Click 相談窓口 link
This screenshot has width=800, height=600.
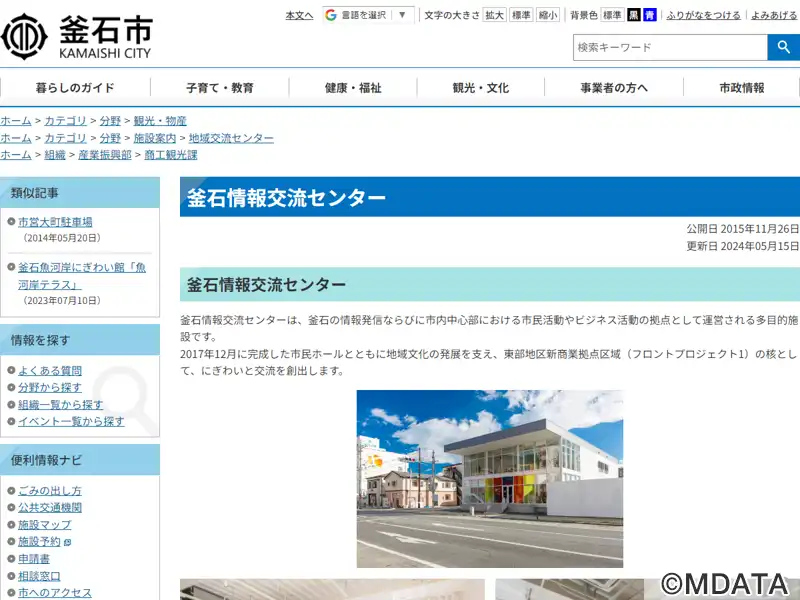[x=39, y=576]
